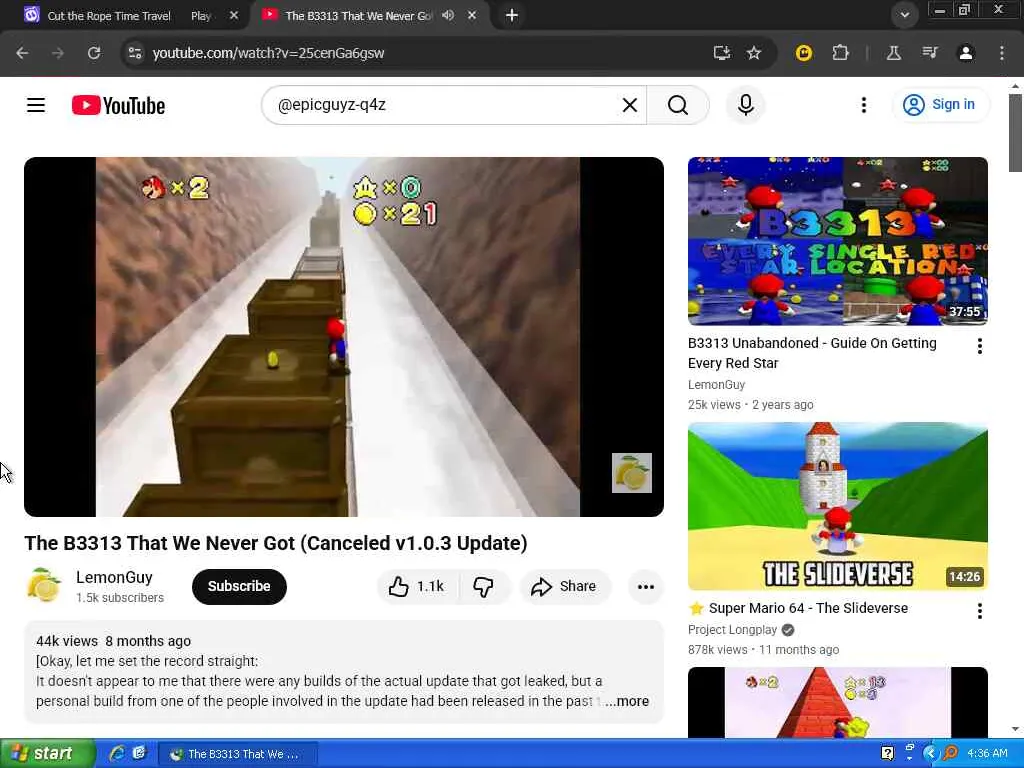Screen dimensions: 1024x768
Task: Click the video player showing Mario
Action: [344, 336]
